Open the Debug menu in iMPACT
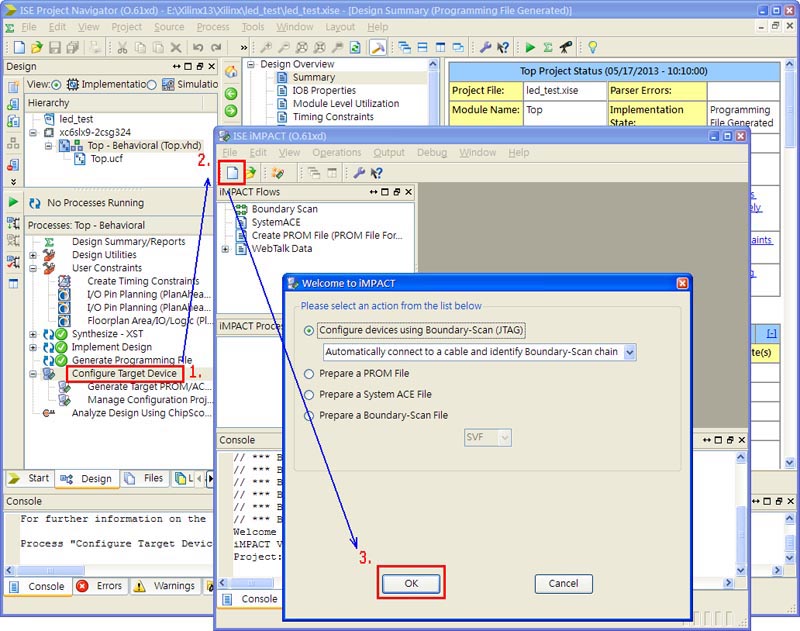Viewport: 800px width, 631px height. coord(432,153)
